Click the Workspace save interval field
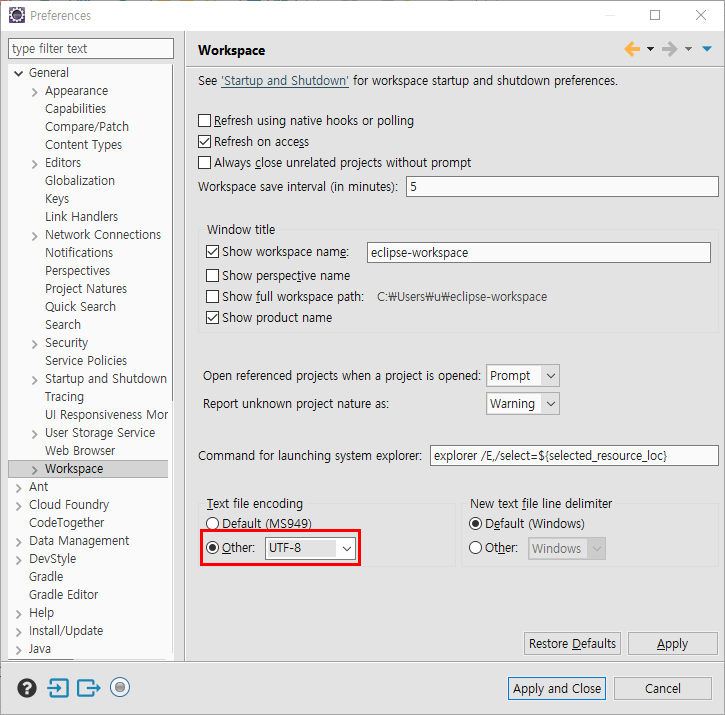Screen dimensions: 725x715 coord(562,186)
